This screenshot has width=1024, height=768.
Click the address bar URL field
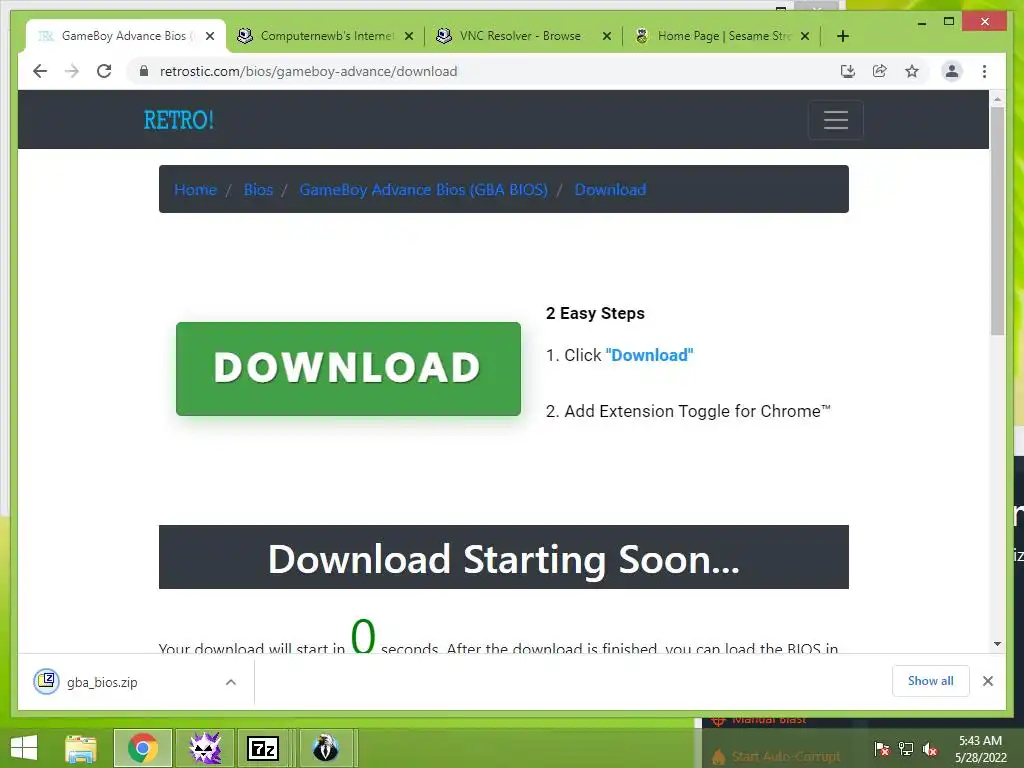483,71
